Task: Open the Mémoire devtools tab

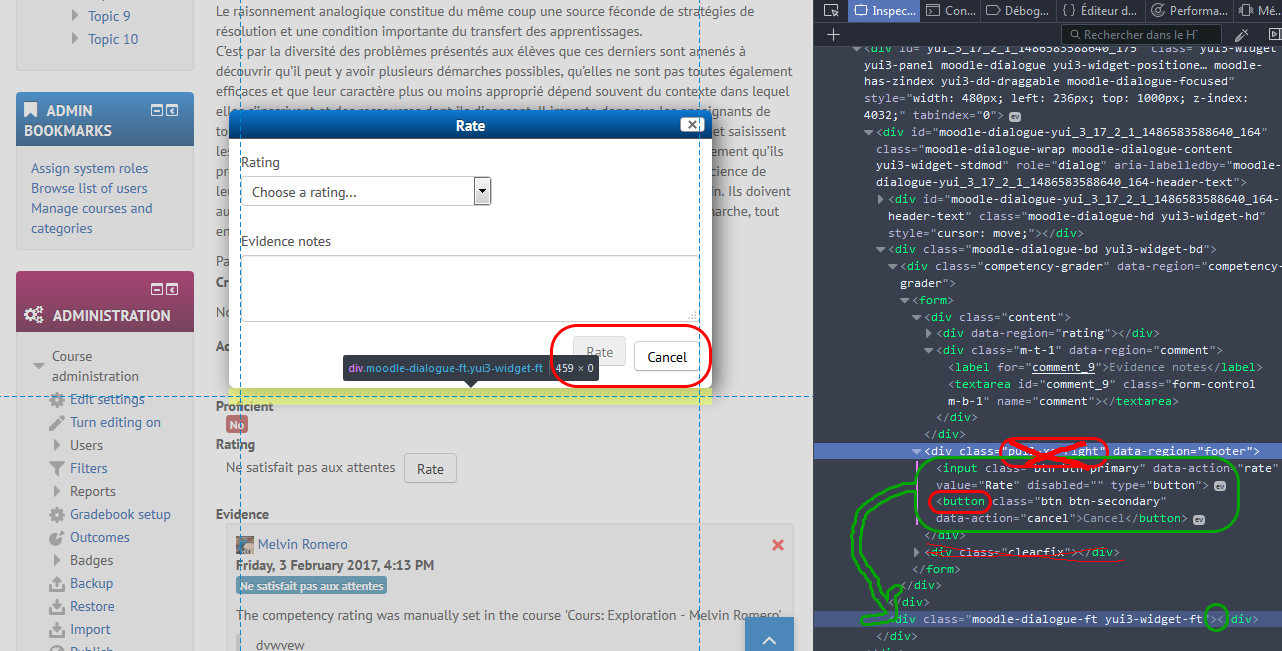Action: 1258,11
